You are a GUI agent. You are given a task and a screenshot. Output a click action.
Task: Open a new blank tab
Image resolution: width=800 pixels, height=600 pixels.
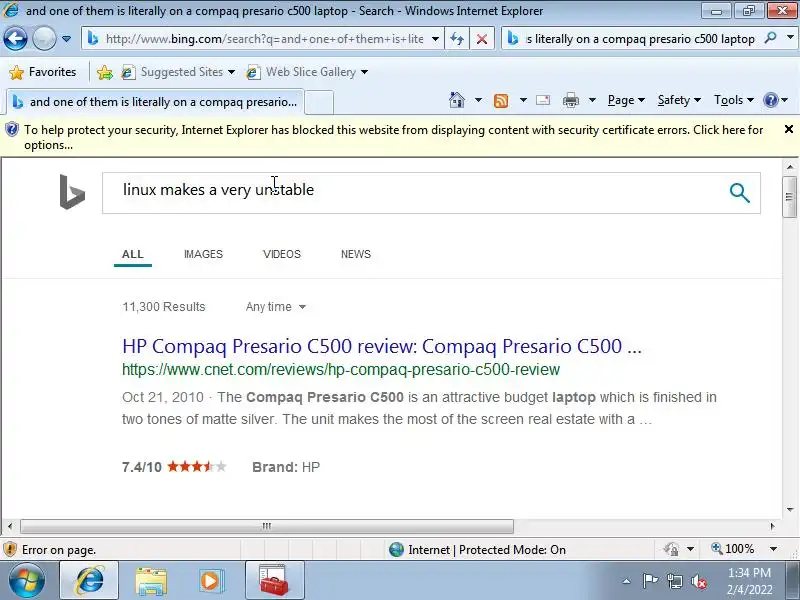coord(319,102)
